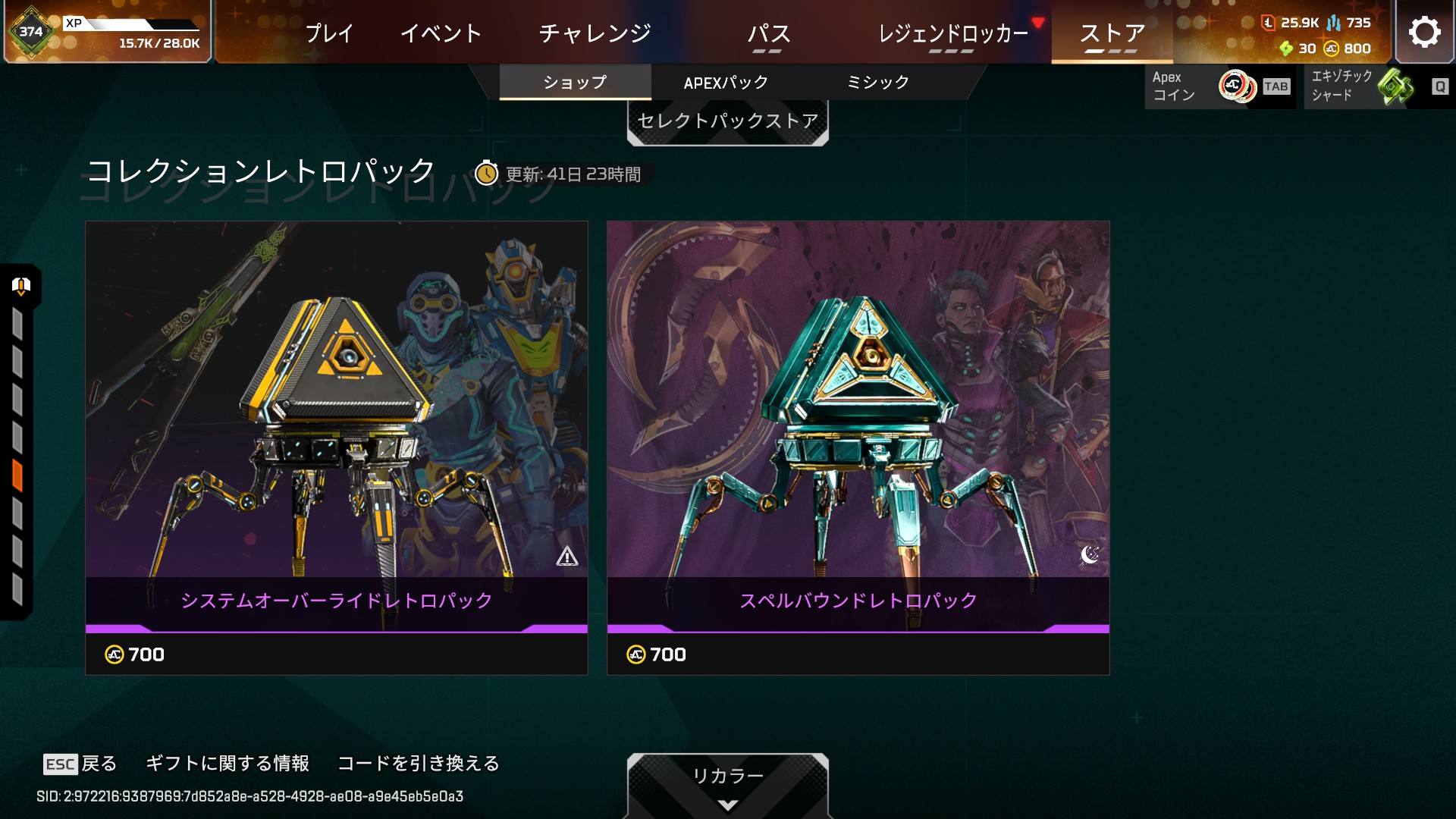Open the セレクトパックストア panel
The height and width of the screenshot is (819, 1456).
(728, 121)
